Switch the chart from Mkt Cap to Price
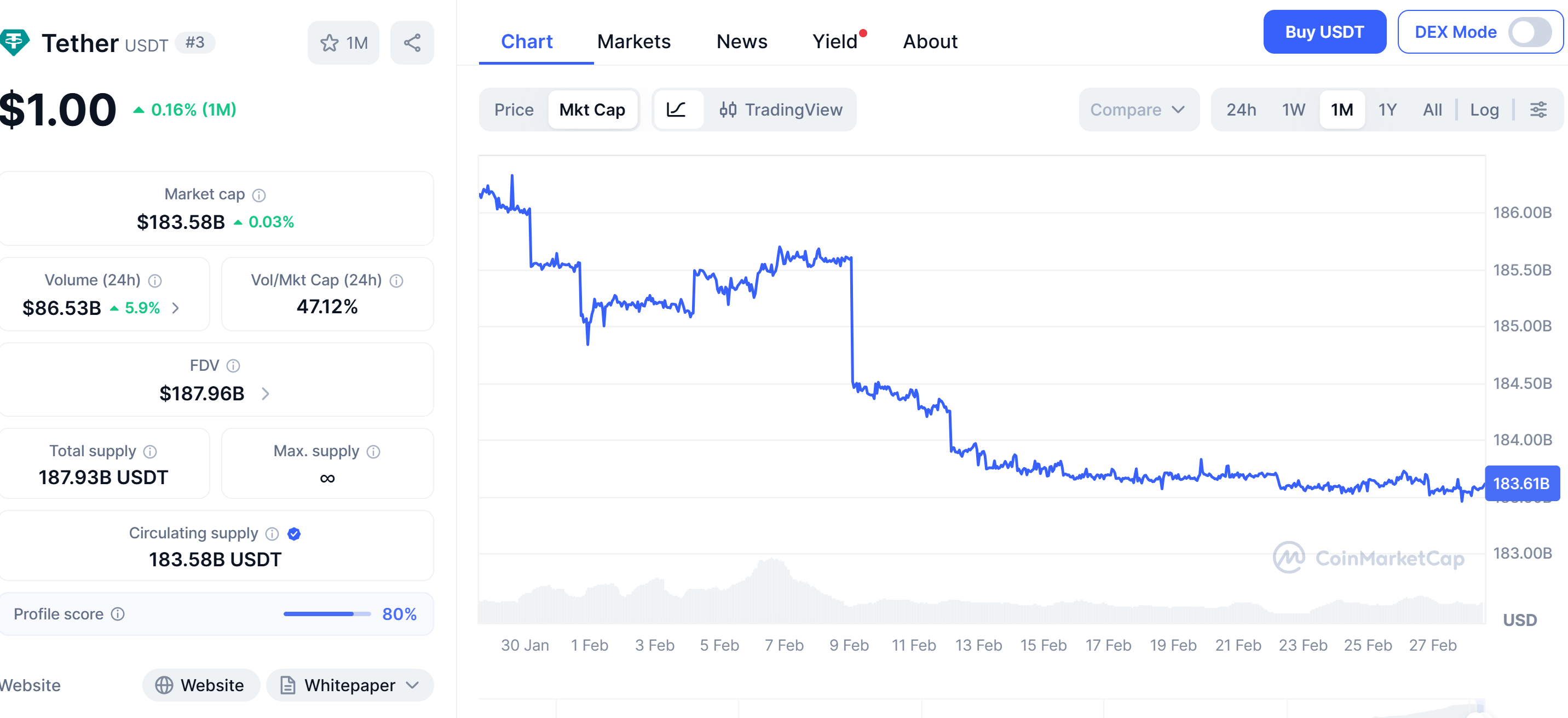This screenshot has width=1568, height=718. [x=514, y=110]
